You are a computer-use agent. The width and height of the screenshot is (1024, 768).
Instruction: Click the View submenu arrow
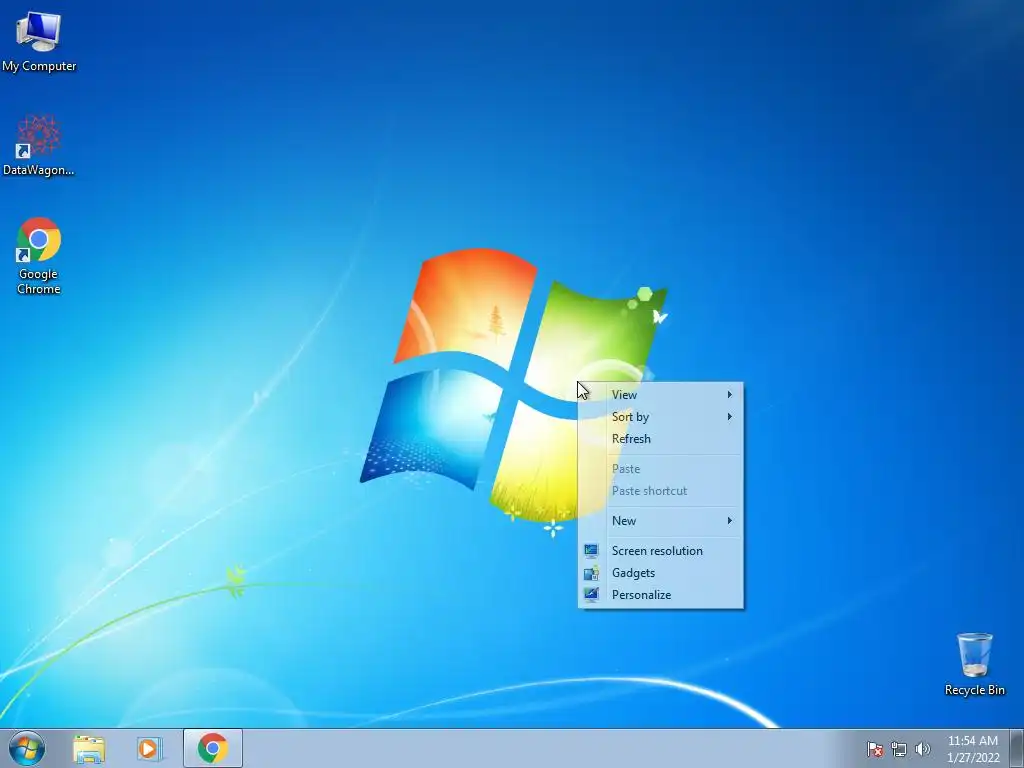pyautogui.click(x=730, y=394)
